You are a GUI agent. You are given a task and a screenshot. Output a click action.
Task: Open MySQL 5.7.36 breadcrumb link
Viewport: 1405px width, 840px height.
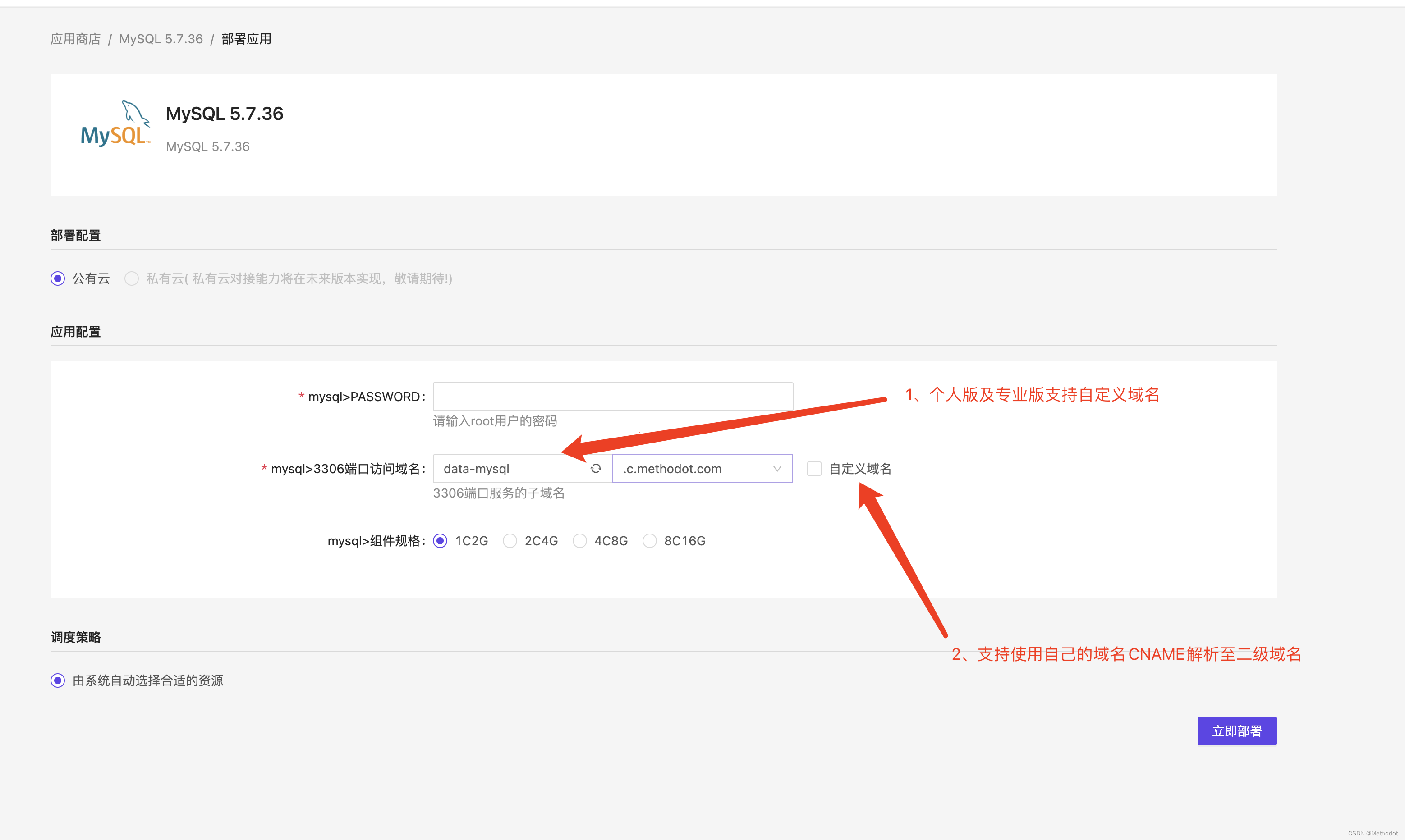[161, 39]
